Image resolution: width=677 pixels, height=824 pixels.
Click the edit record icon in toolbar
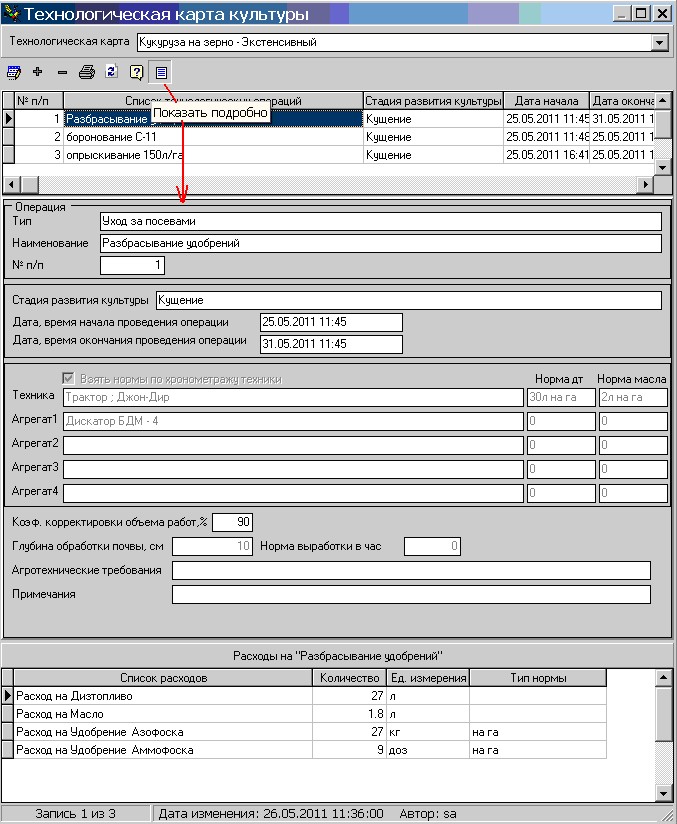(14, 72)
